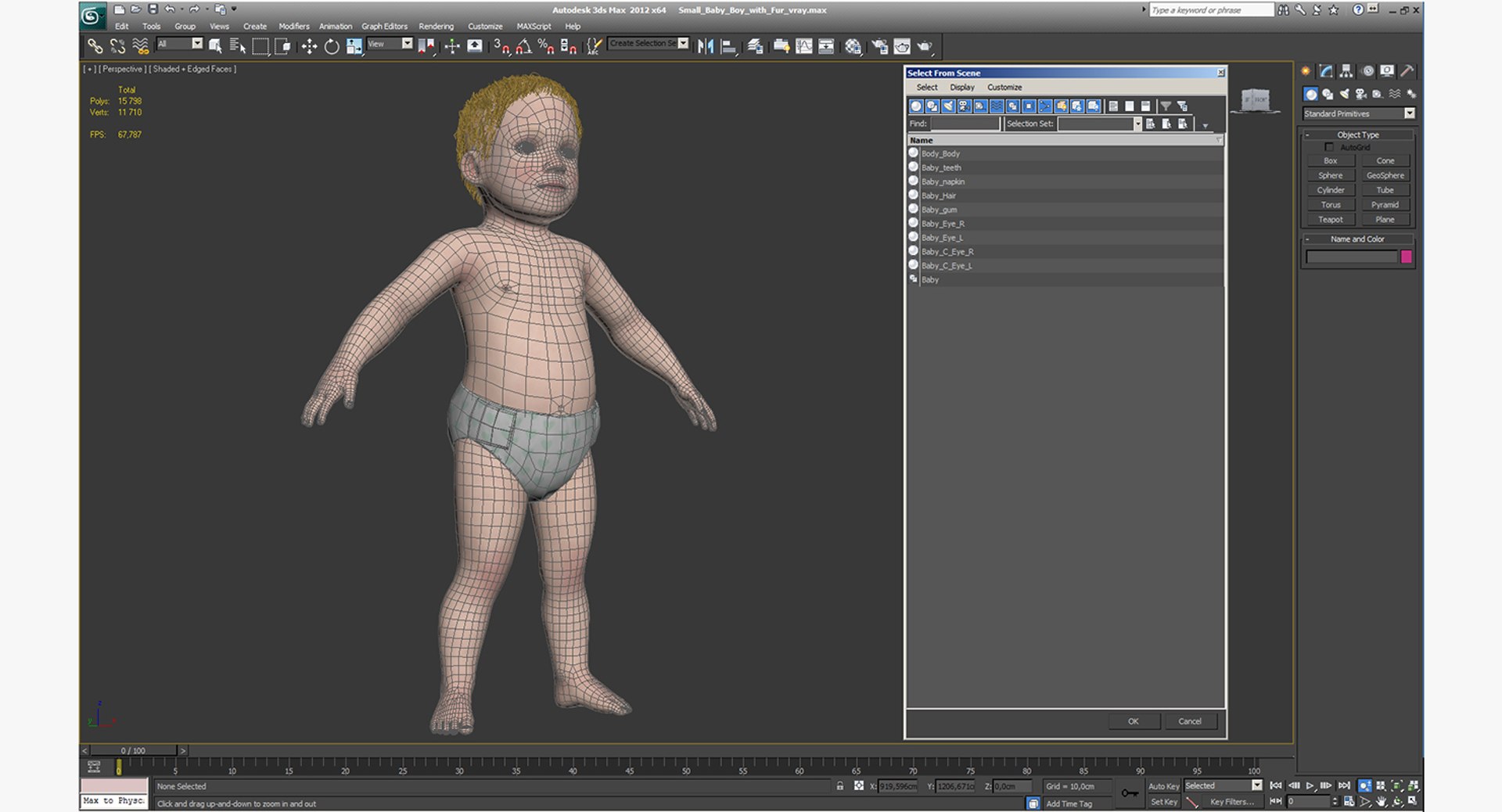Screen dimensions: 1502x812
Task: Toggle Display Space Warps filter in Select From Scene
Action: pos(997,106)
